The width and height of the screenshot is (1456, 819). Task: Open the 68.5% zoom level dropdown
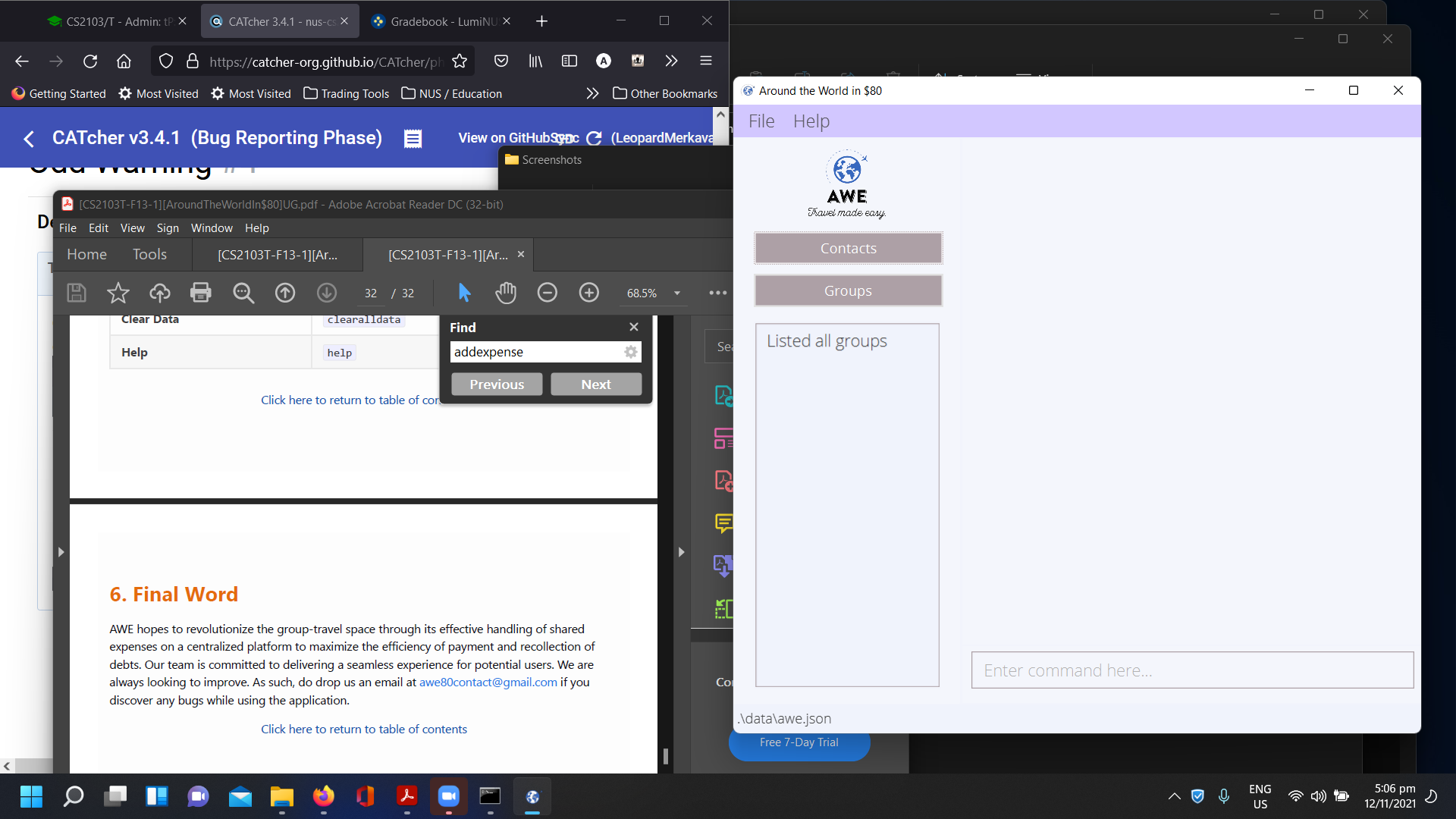click(676, 293)
